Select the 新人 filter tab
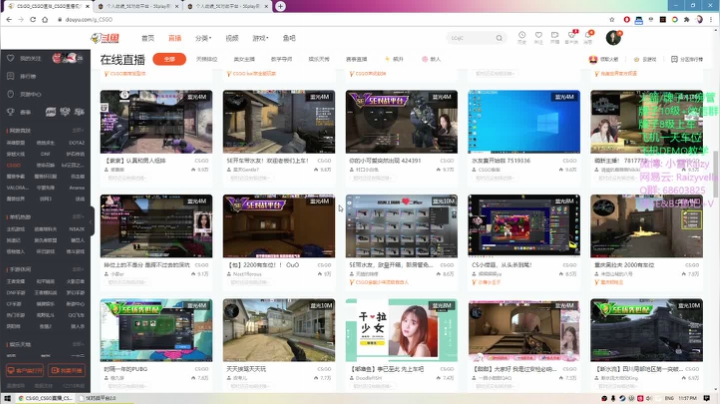The image size is (720, 404). 431,59
